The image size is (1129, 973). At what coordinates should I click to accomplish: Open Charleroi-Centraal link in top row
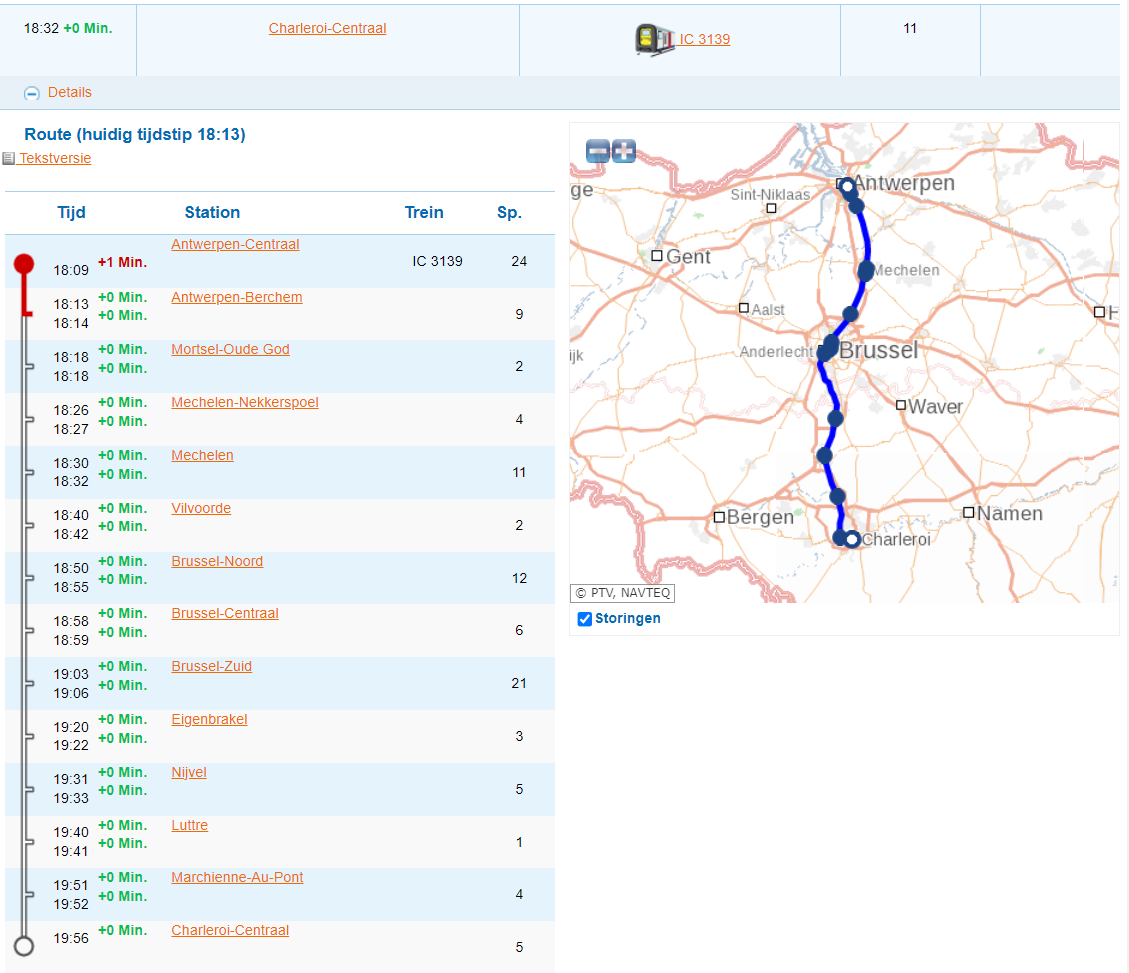(327, 29)
